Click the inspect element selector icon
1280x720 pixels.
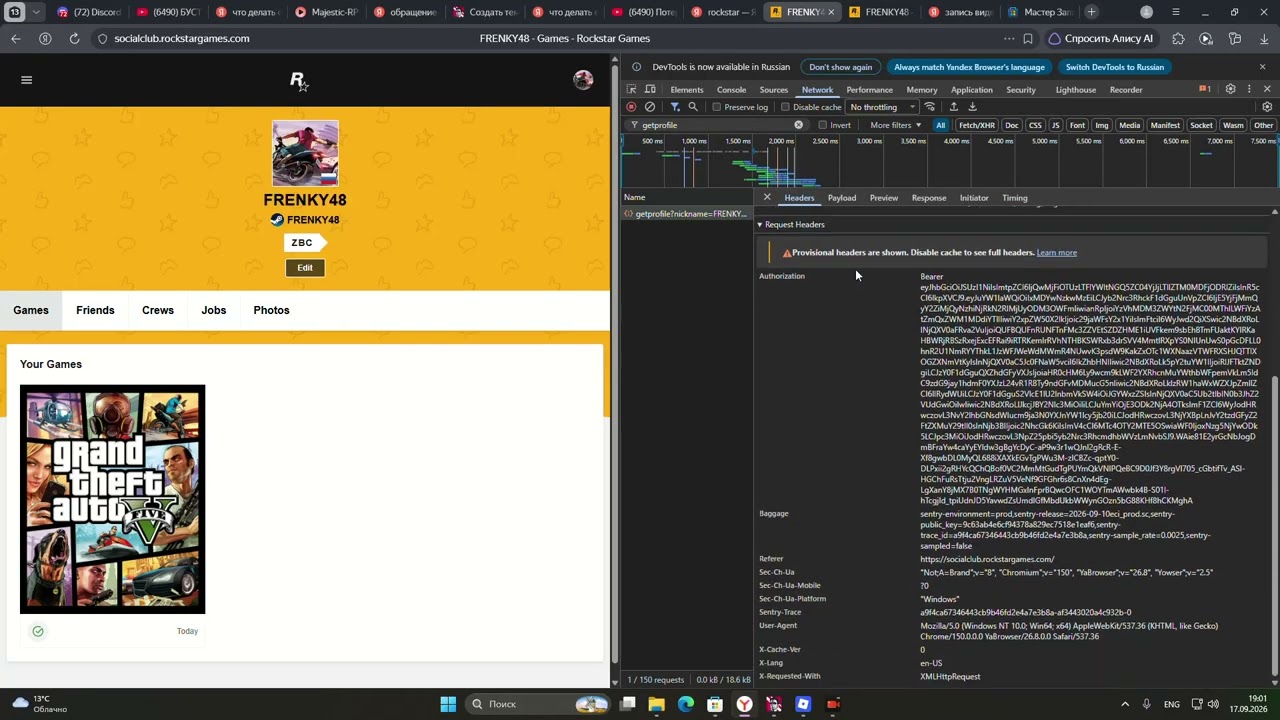click(x=631, y=90)
